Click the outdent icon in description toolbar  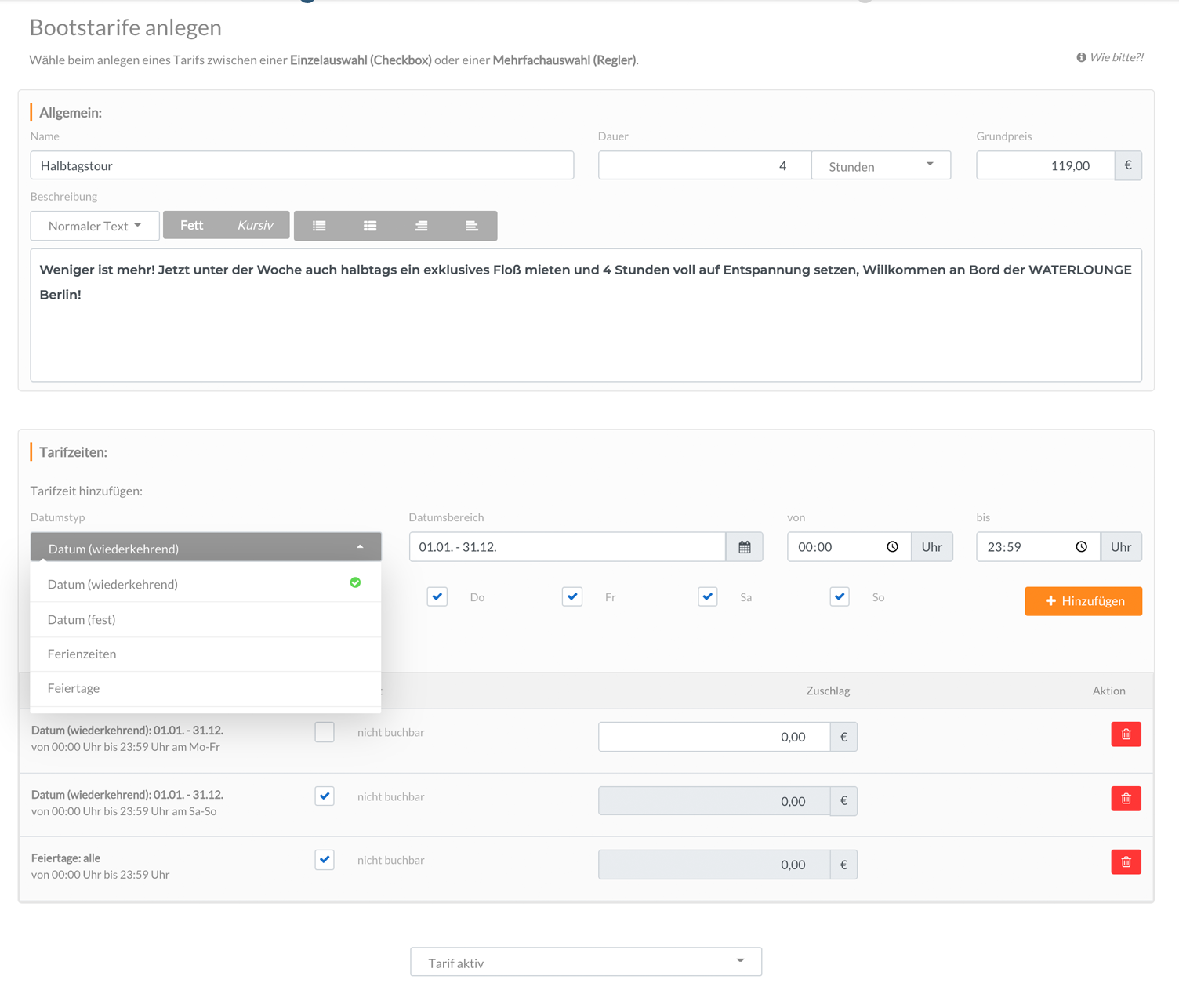[421, 226]
